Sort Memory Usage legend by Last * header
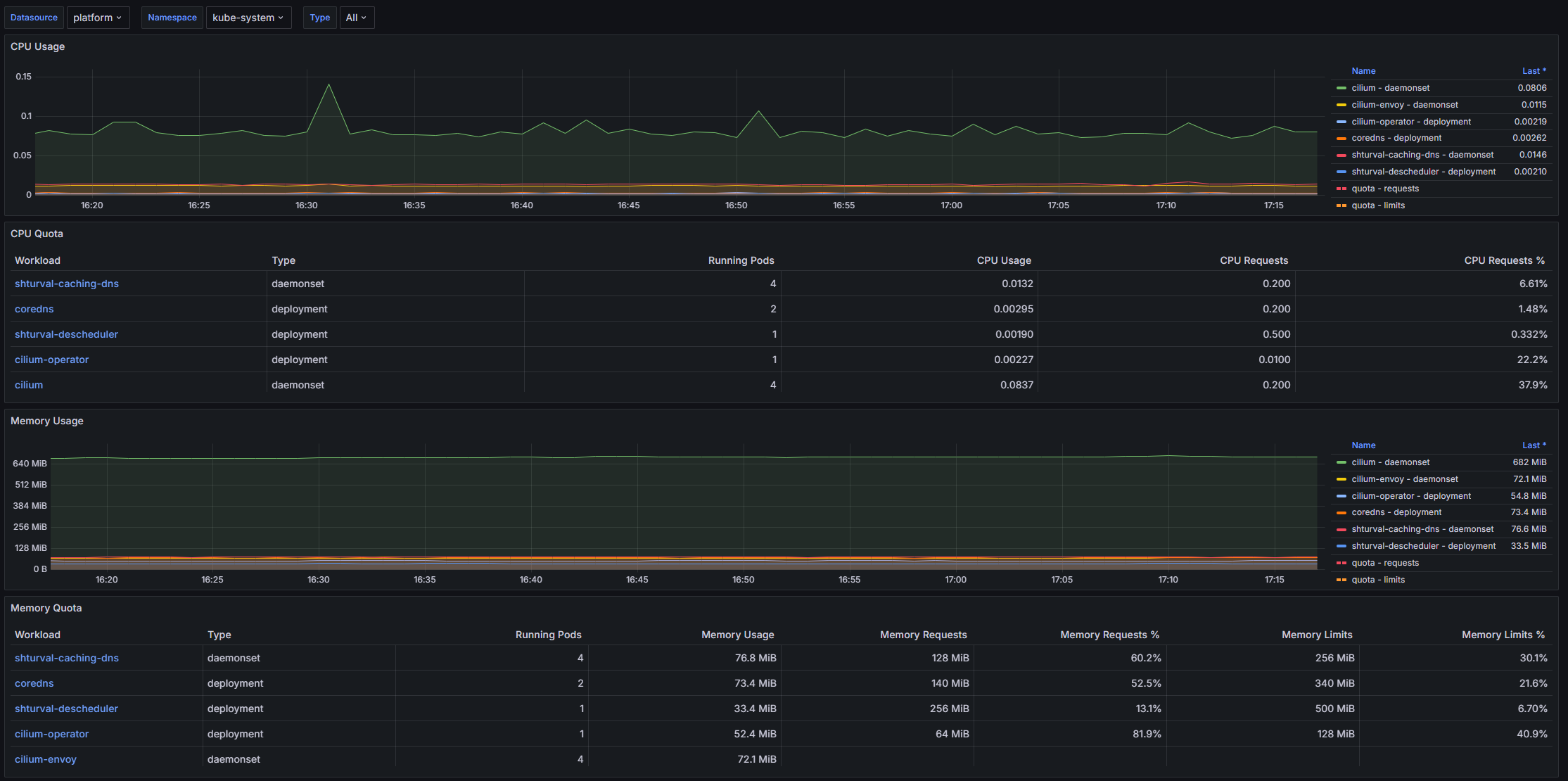Viewport: 1568px width, 781px height. (1534, 445)
